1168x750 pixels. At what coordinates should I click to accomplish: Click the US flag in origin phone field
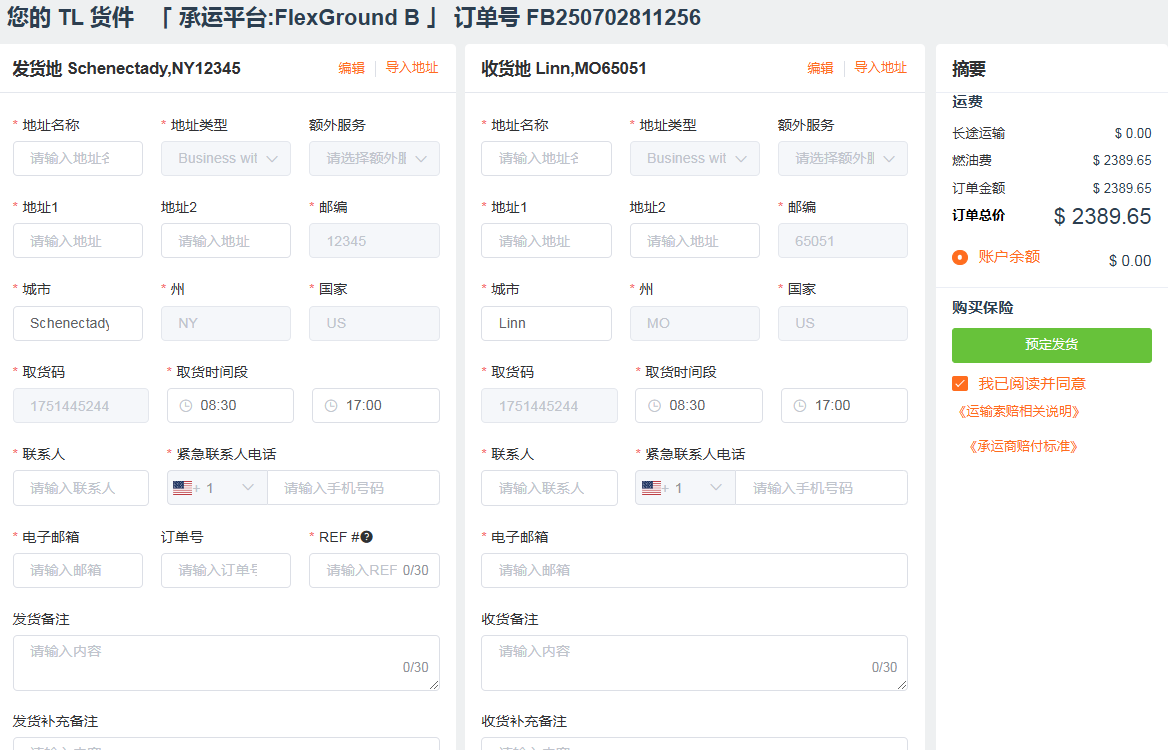coord(182,488)
